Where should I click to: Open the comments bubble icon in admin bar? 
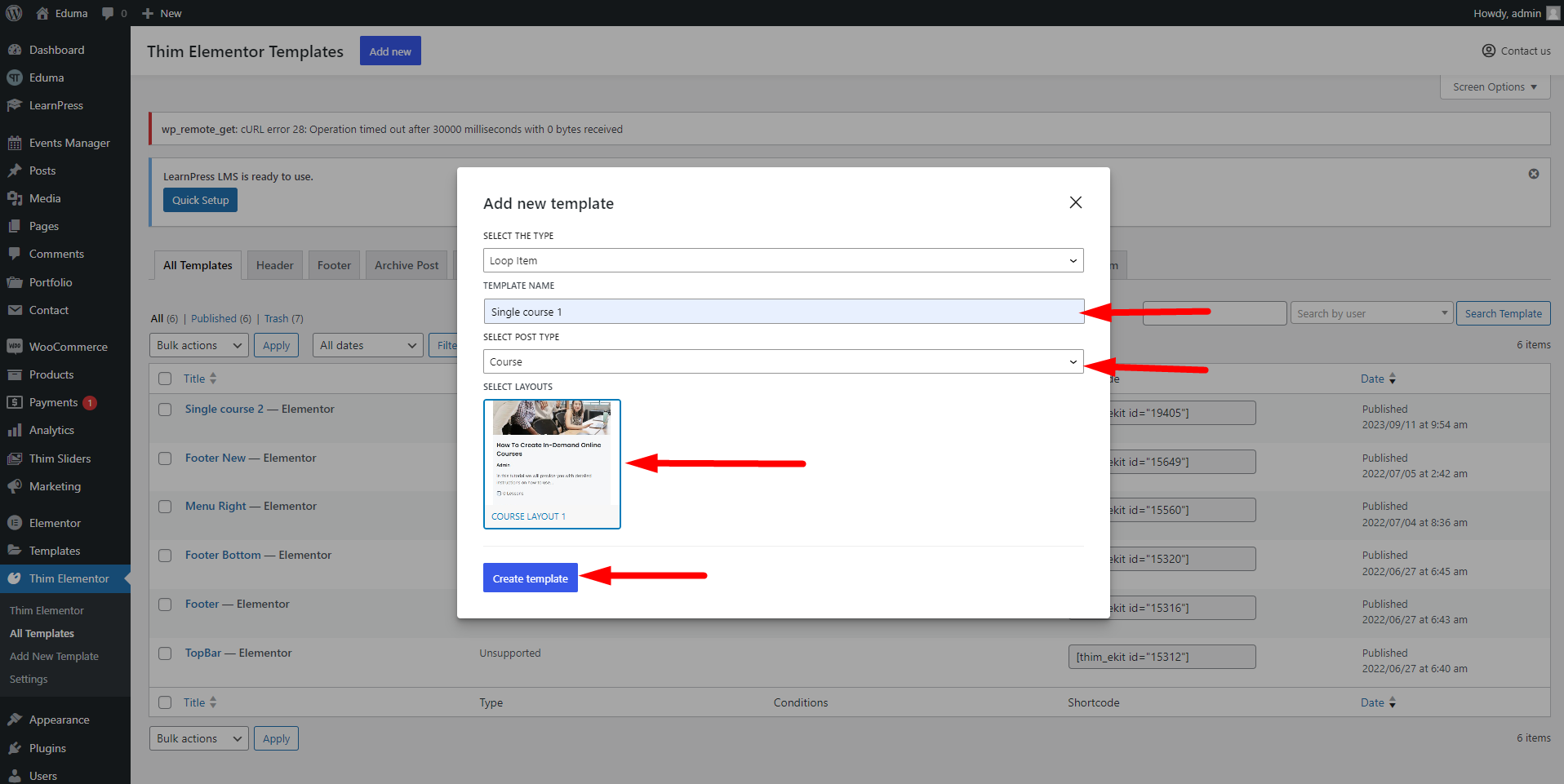coord(108,14)
